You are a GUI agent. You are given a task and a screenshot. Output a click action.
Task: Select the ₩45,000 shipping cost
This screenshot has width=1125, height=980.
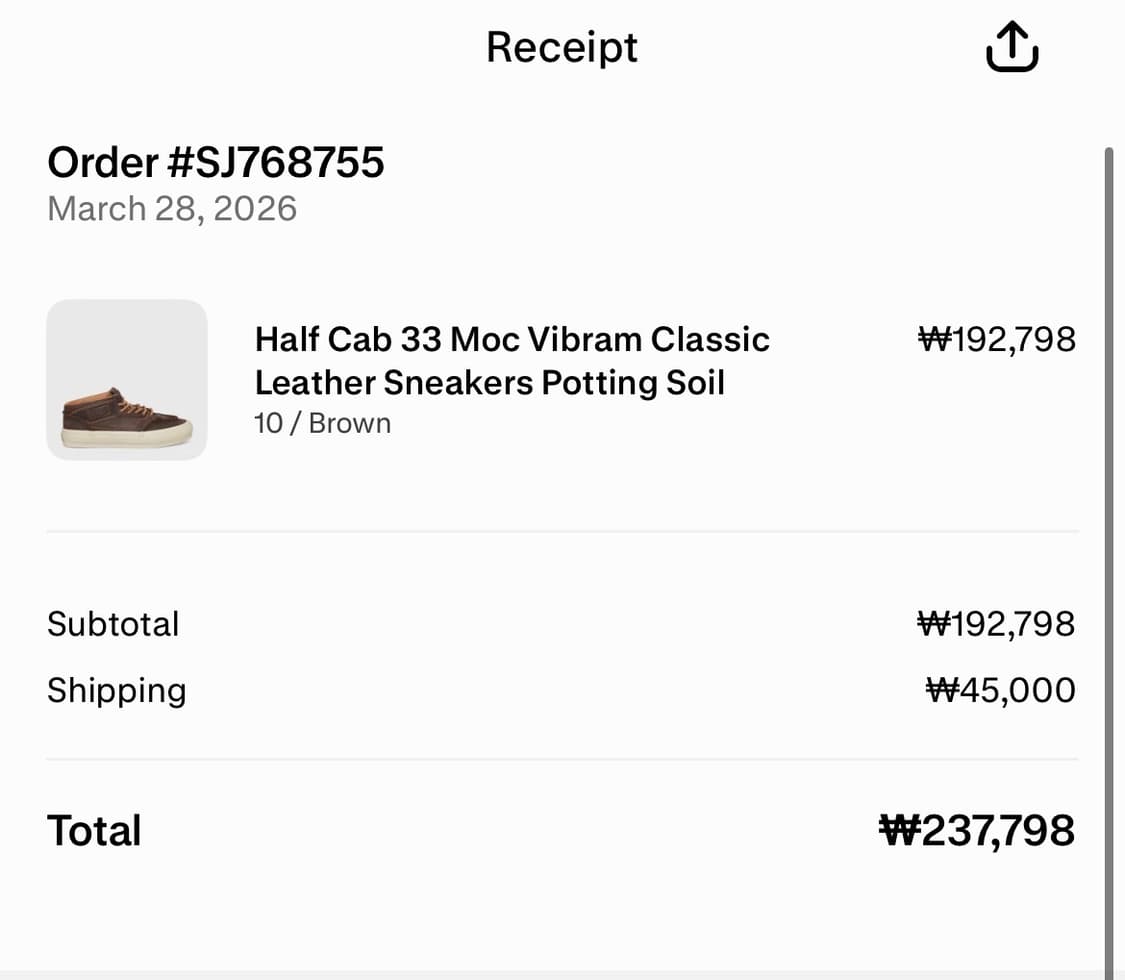pyautogui.click(x=1001, y=690)
